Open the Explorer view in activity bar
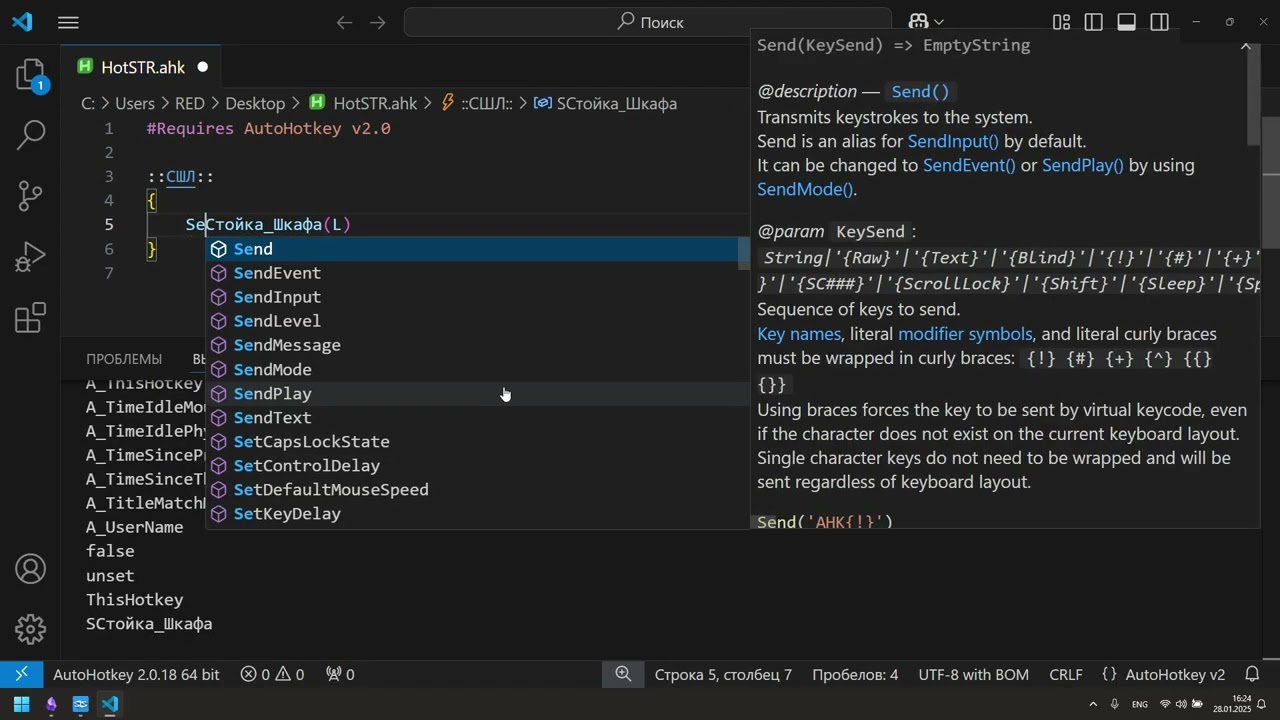The height and width of the screenshot is (720, 1280). click(31, 76)
